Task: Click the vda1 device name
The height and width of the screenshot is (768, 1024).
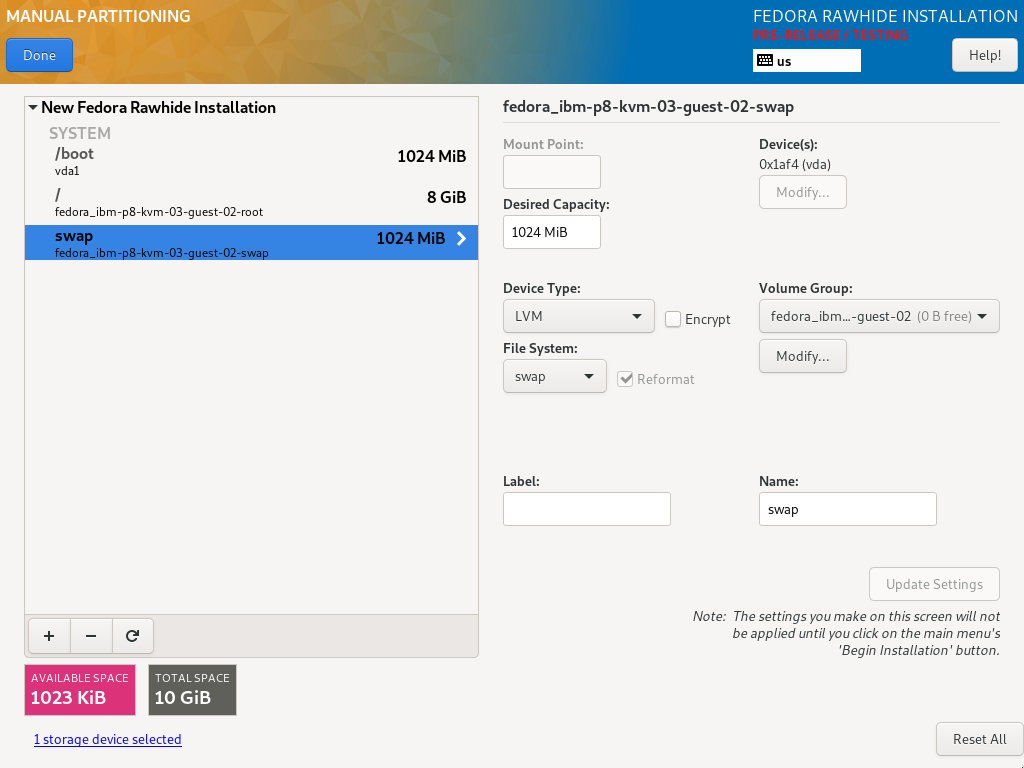Action: [x=67, y=171]
